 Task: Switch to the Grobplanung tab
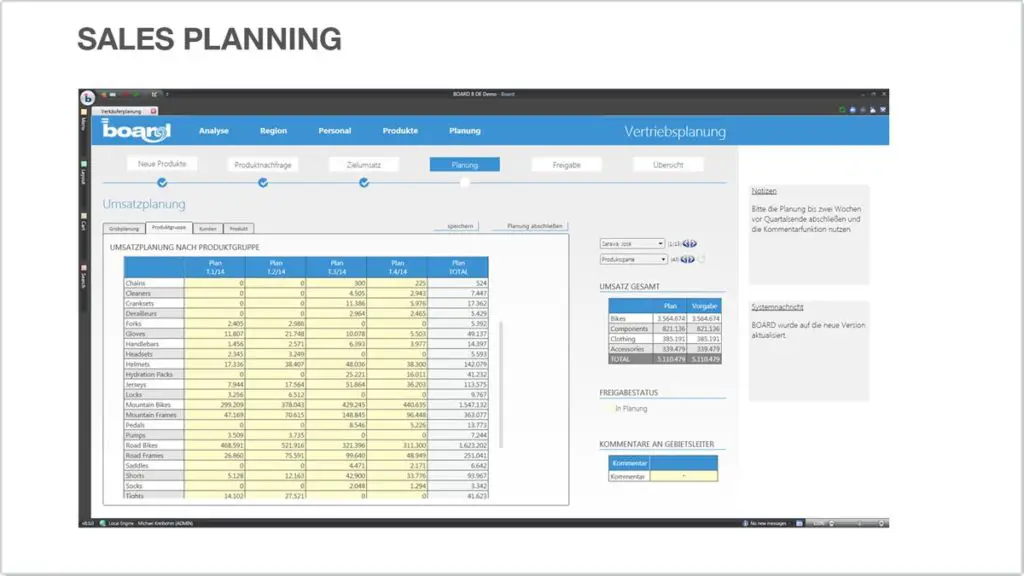pyautogui.click(x=124, y=229)
